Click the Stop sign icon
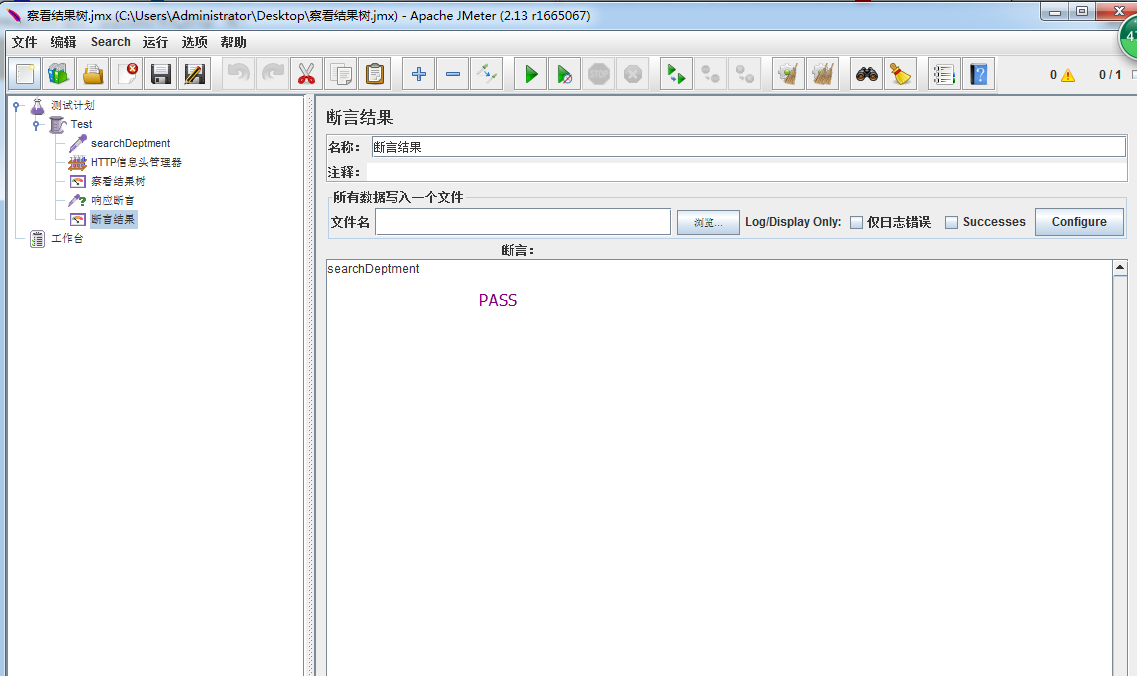The image size is (1137, 676). [x=598, y=74]
